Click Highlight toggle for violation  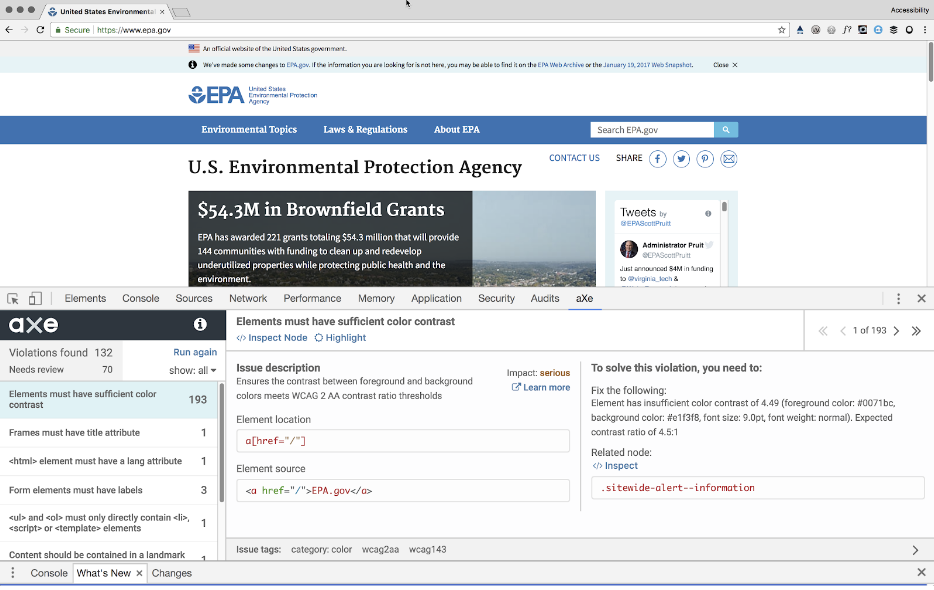(x=340, y=338)
